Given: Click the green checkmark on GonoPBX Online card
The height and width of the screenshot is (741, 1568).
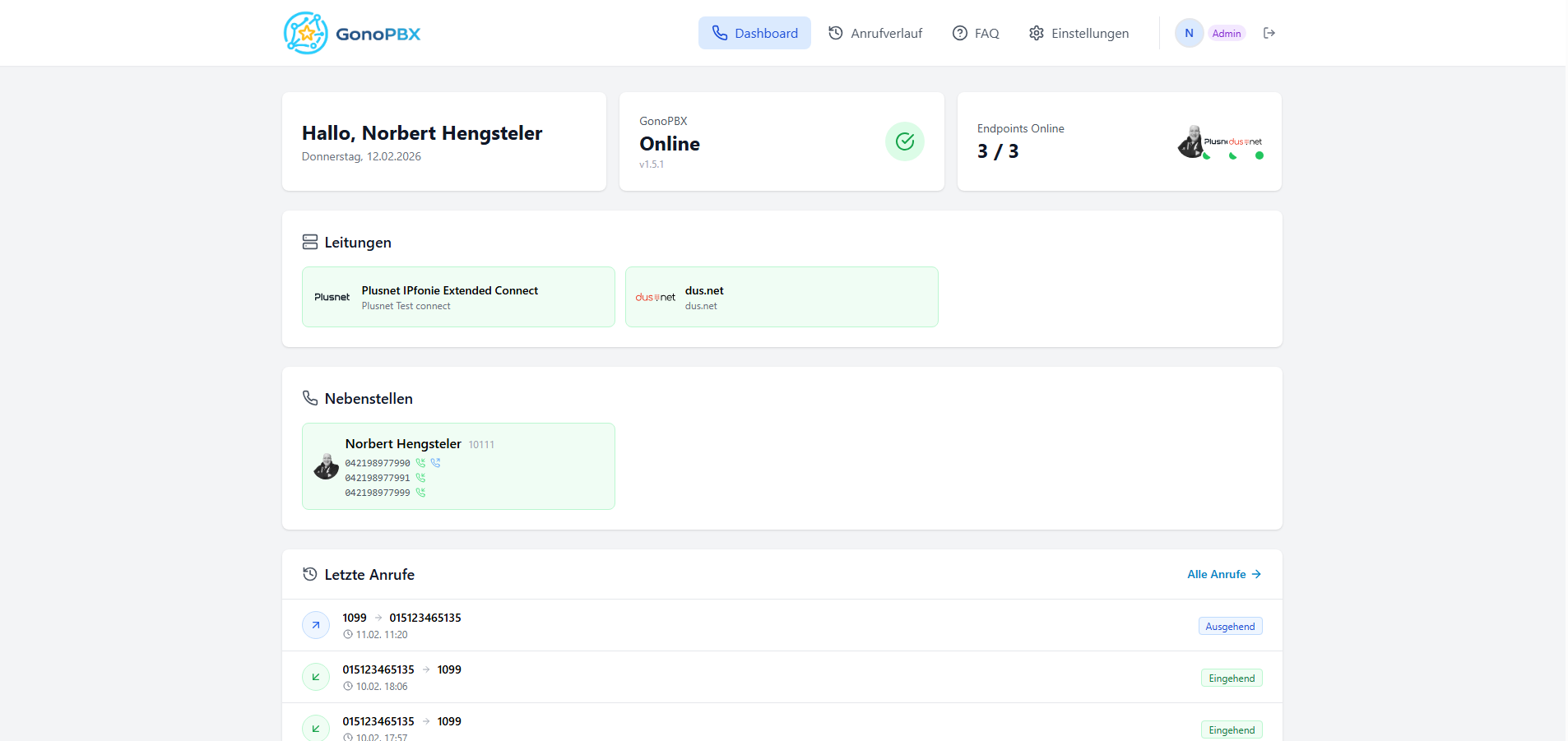Looking at the screenshot, I should coord(905,141).
